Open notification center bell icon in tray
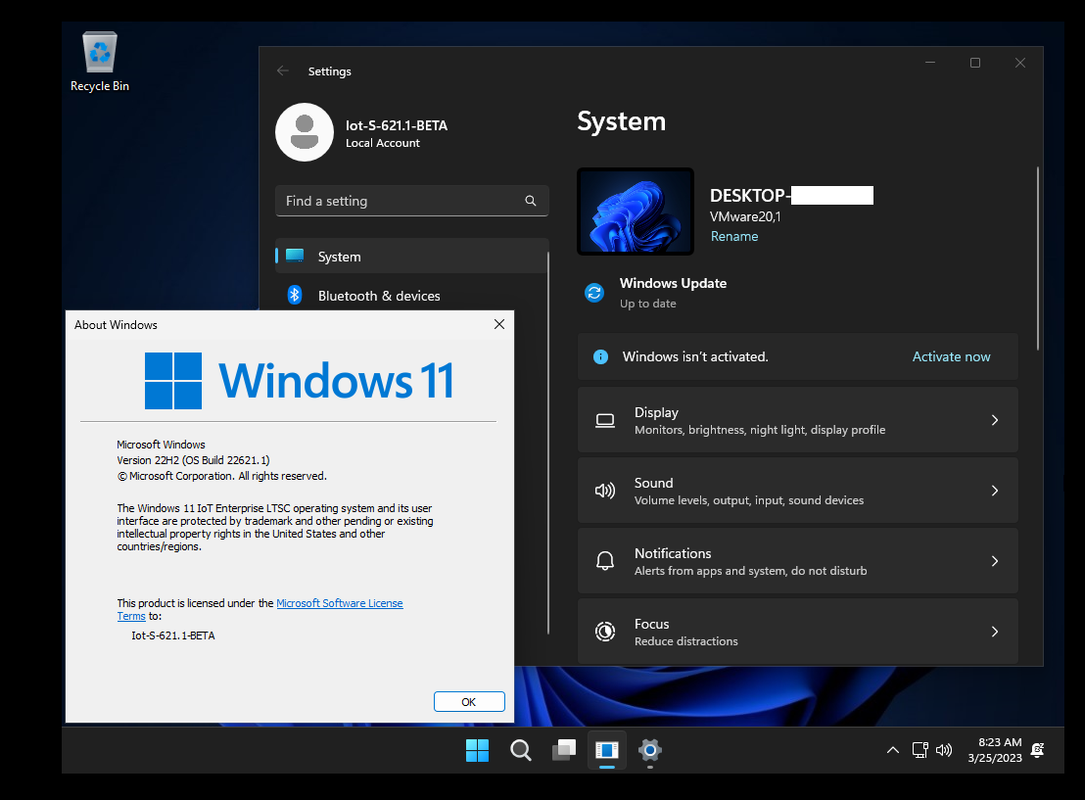 [1037, 750]
